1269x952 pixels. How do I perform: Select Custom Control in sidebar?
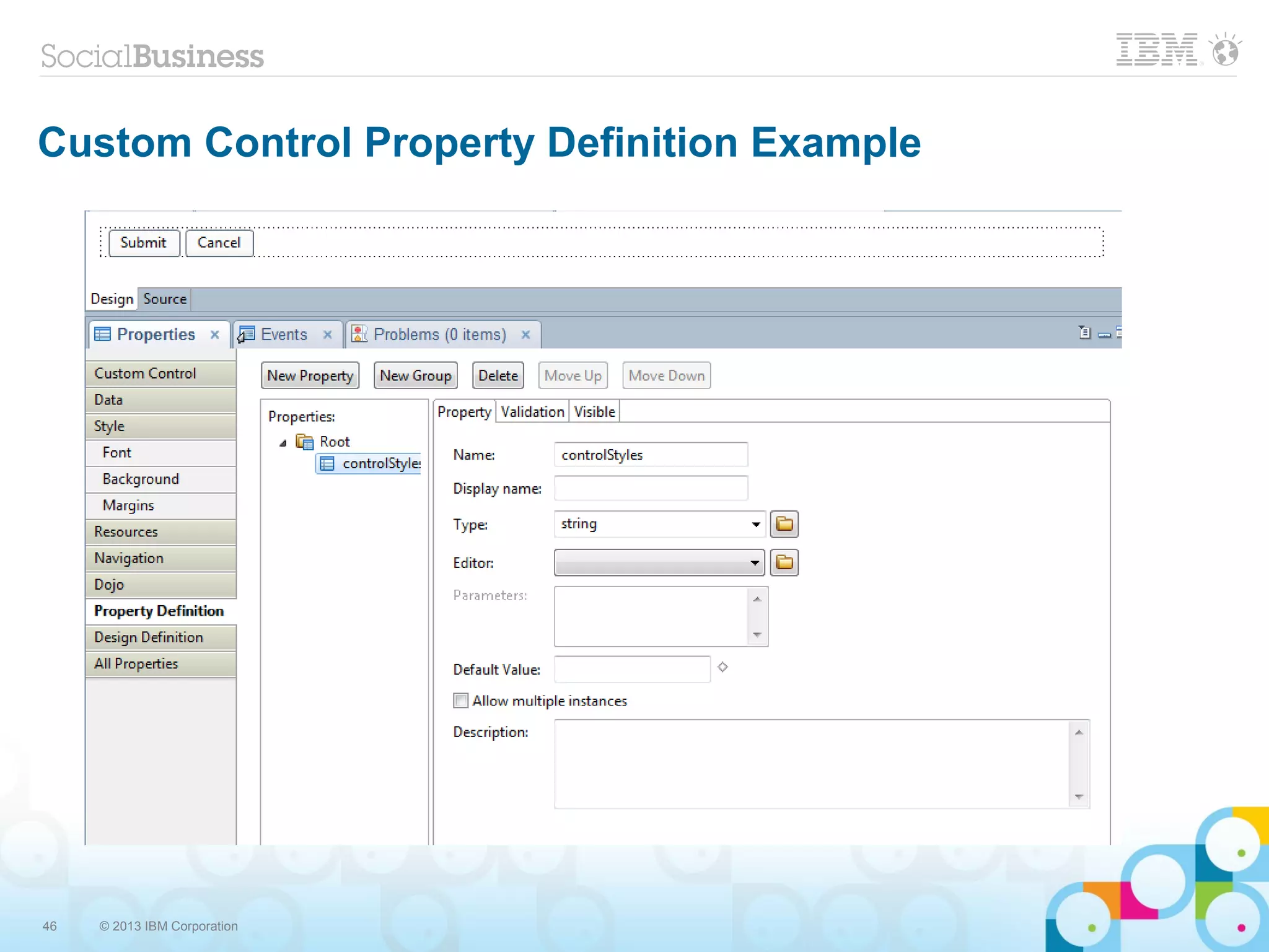point(161,373)
